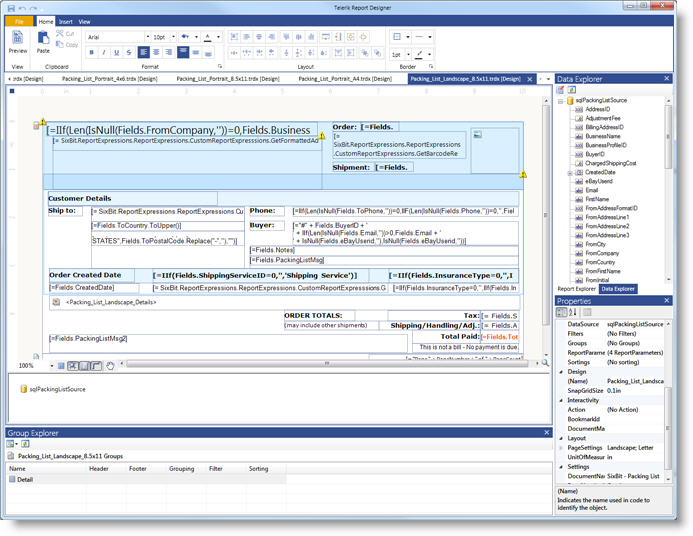The height and width of the screenshot is (536, 693).
Task: Open the File menu
Action: [x=19, y=22]
